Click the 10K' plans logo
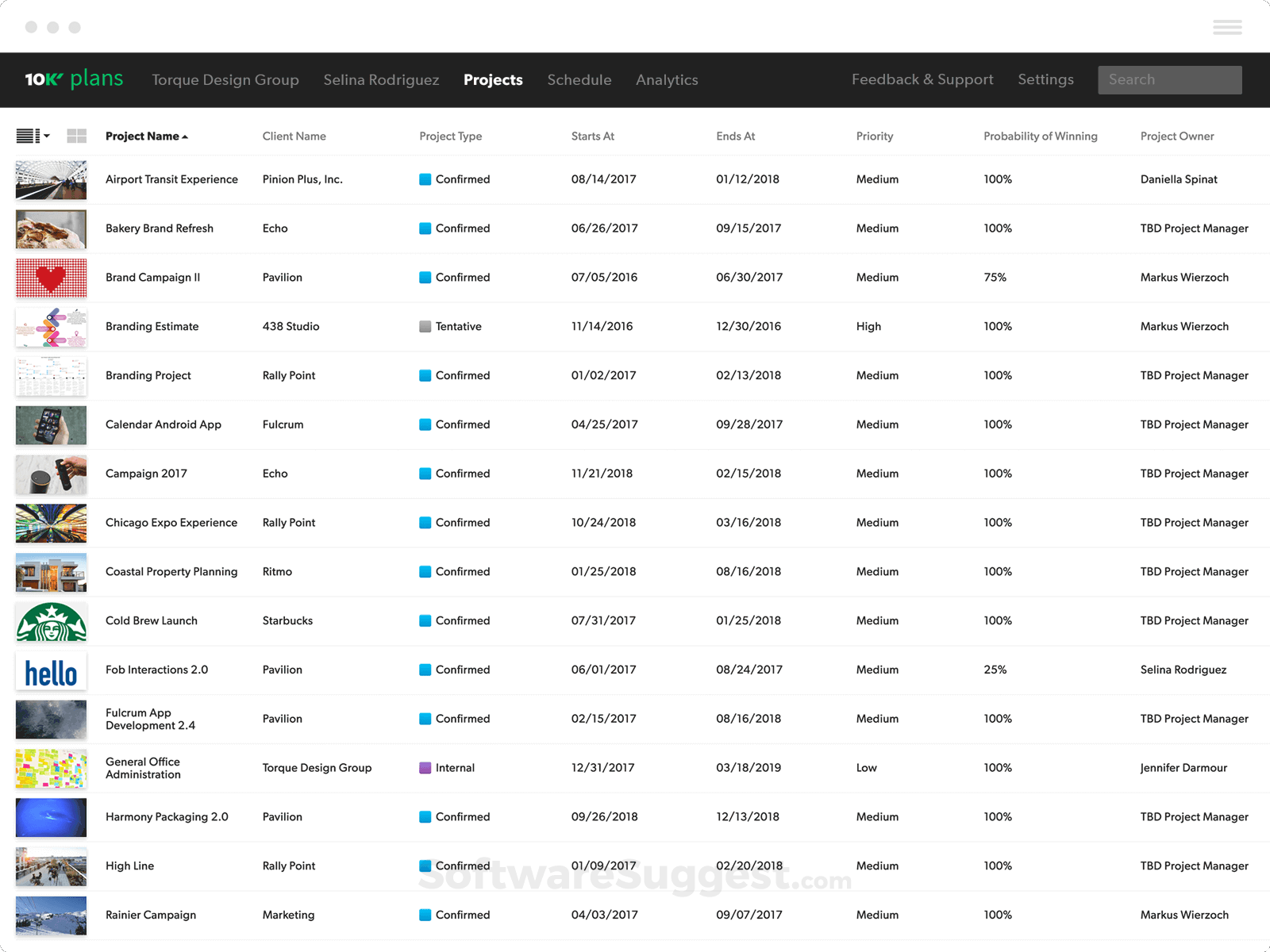1270x952 pixels. click(x=74, y=79)
